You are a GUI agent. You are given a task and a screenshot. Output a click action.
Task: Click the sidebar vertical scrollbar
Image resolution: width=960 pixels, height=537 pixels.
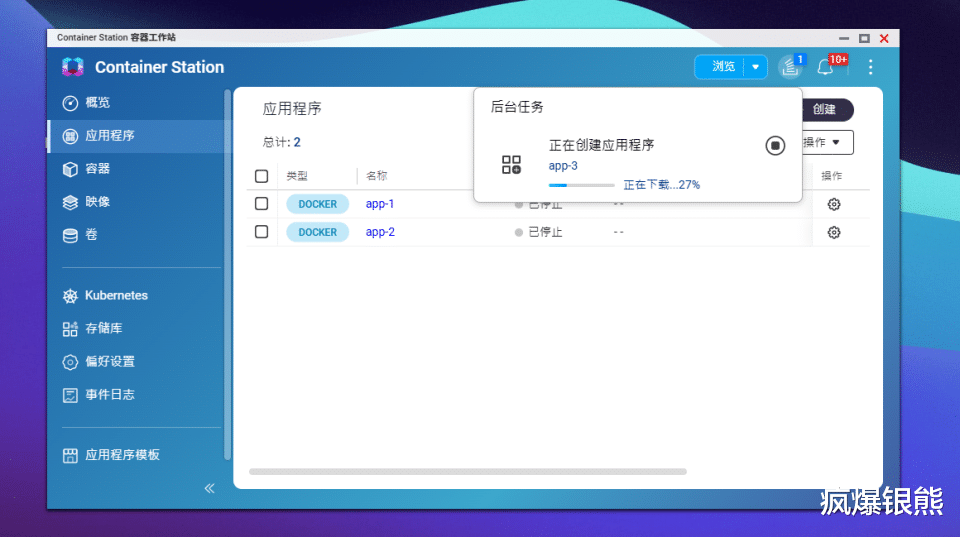click(228, 274)
